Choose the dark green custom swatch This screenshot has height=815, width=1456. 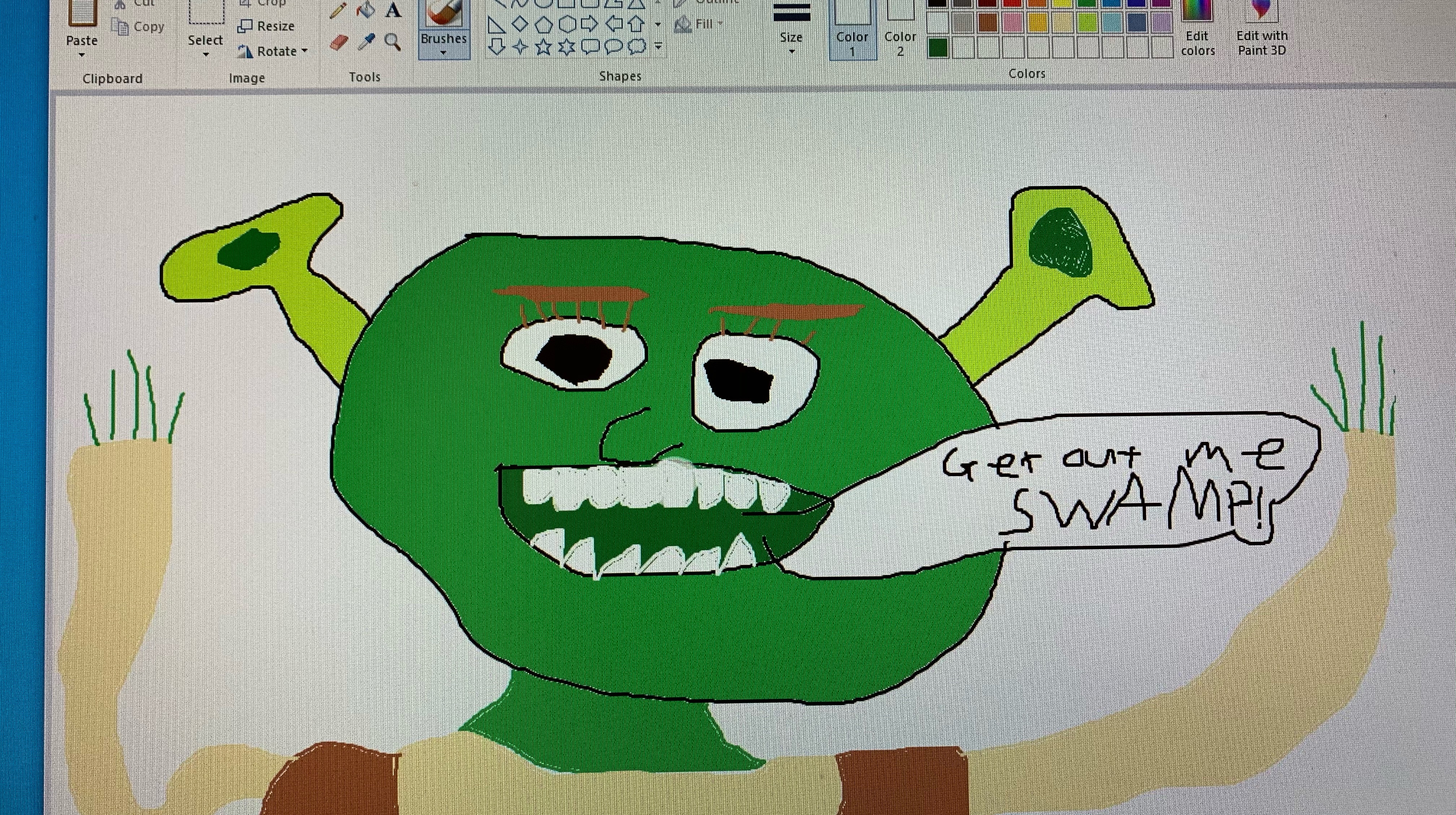(x=938, y=48)
